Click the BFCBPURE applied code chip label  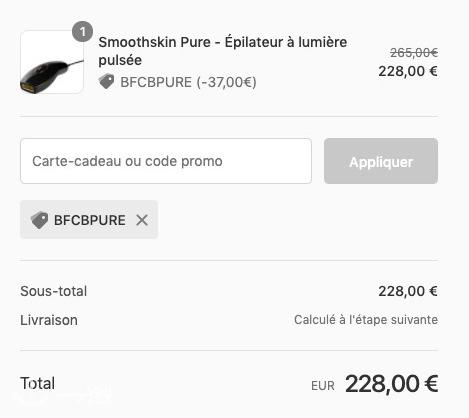[90, 220]
